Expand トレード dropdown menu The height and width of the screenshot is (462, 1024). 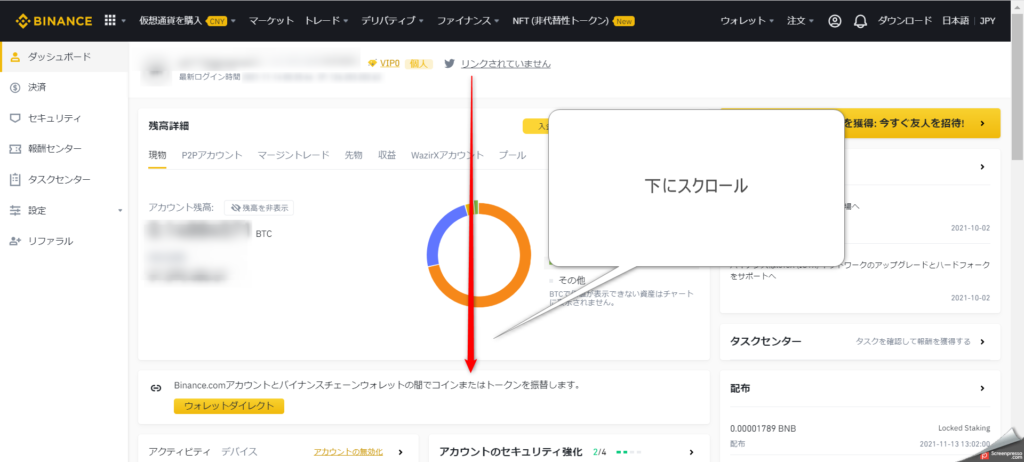coord(327,21)
